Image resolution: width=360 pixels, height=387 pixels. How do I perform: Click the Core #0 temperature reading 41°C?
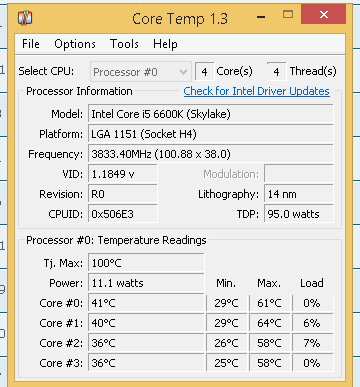tap(146, 303)
